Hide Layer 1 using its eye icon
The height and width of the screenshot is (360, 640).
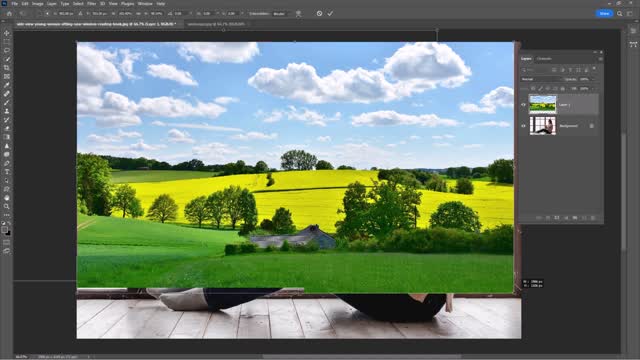[x=523, y=105]
